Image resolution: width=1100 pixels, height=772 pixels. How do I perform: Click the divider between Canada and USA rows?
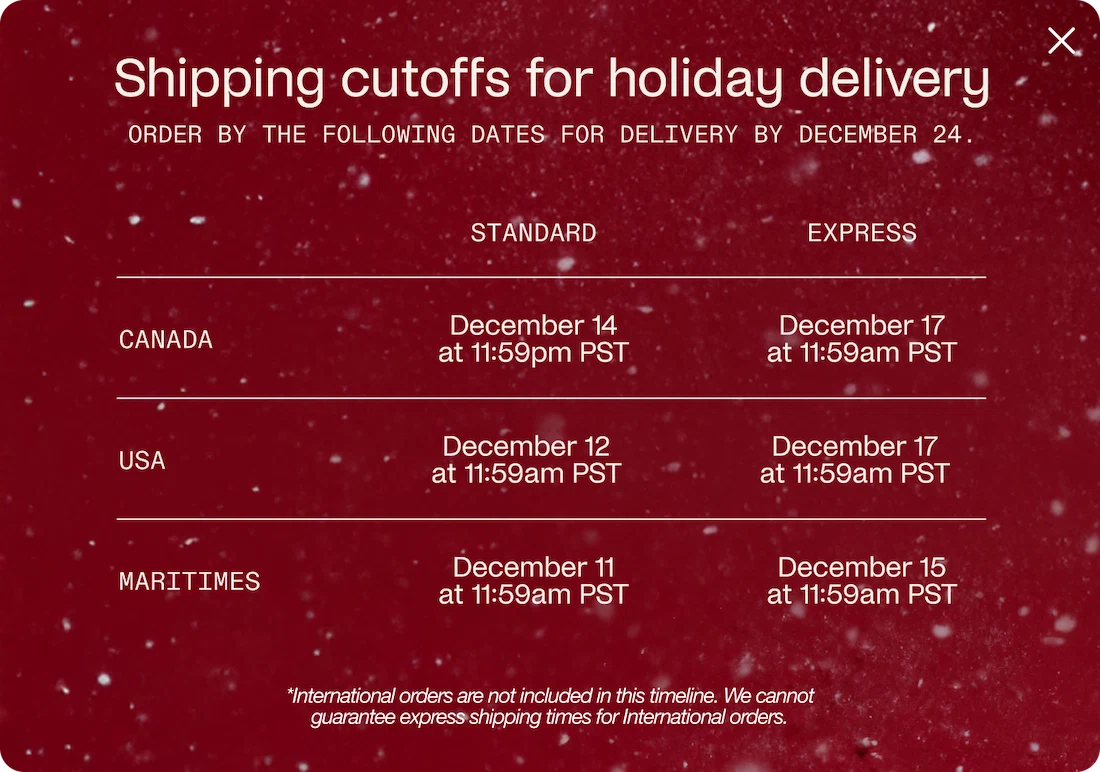551,398
